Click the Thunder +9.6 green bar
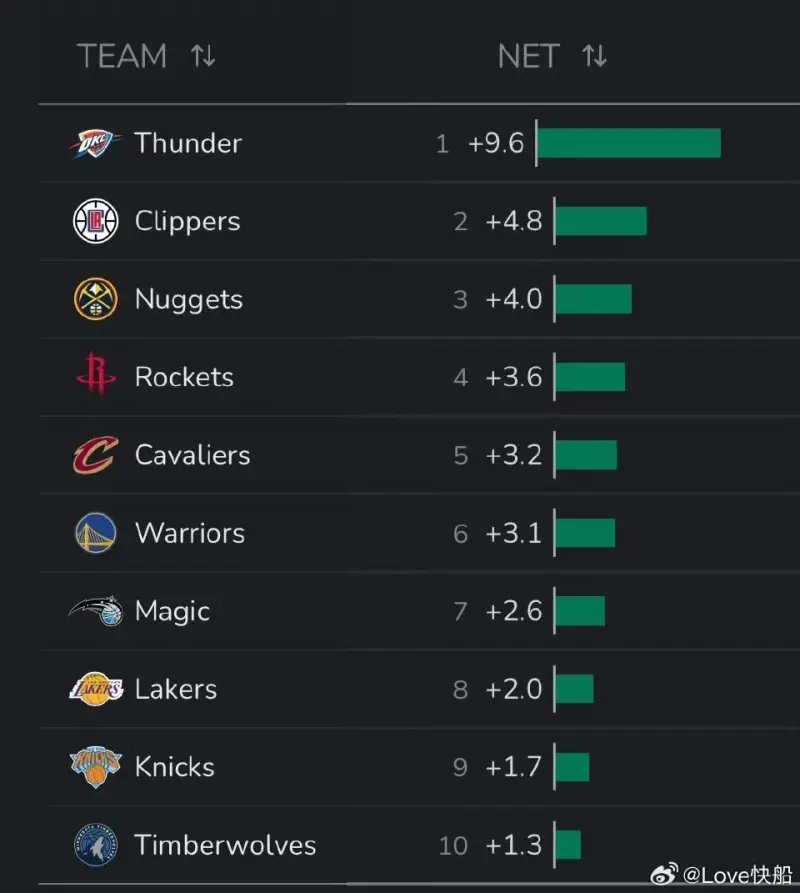The image size is (800, 893). [x=629, y=143]
